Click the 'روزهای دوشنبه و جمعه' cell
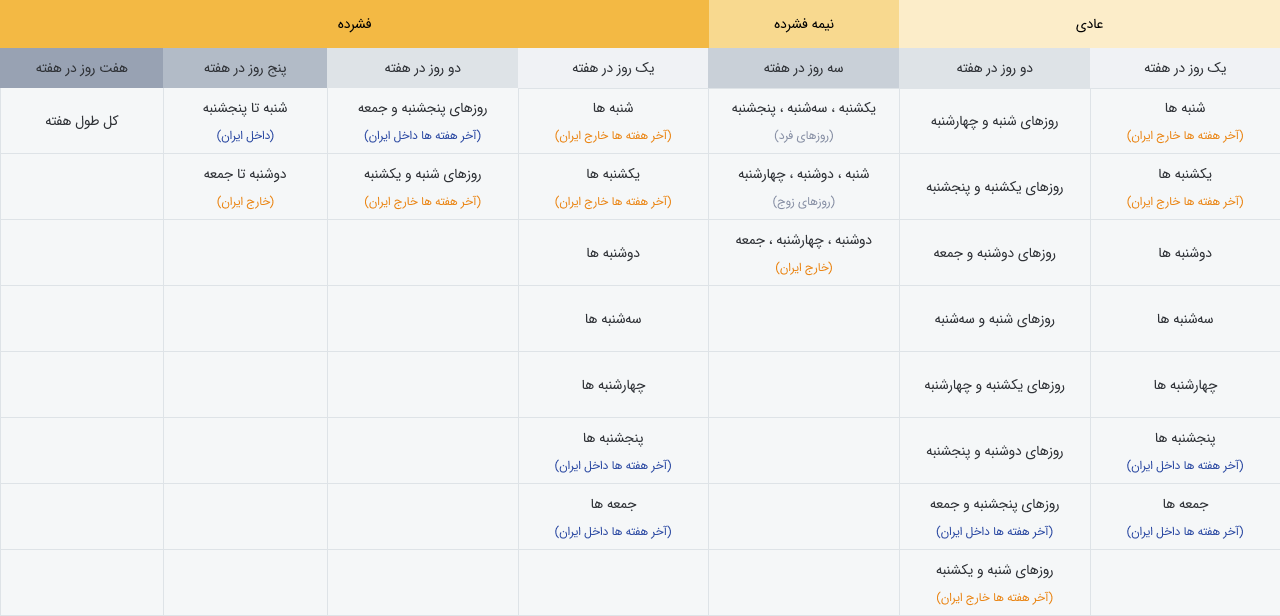Screen dimensions: 1280x616 994,253
